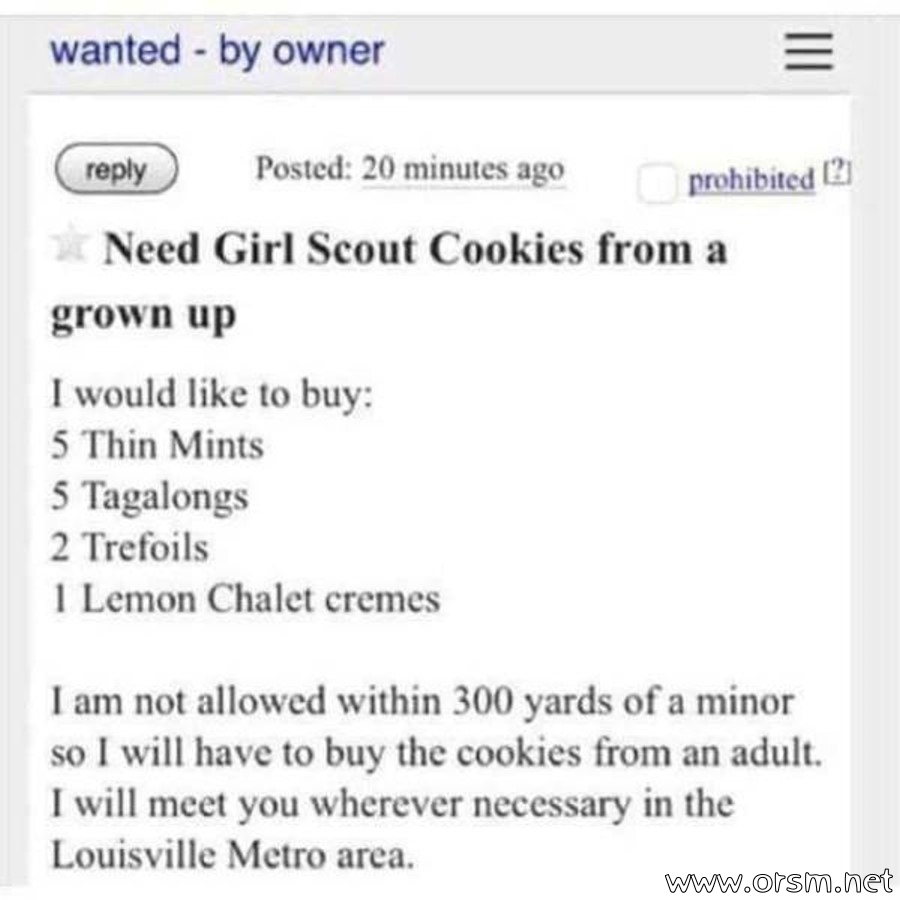Open the hamburger menu icon
900x900 pixels.
(809, 51)
